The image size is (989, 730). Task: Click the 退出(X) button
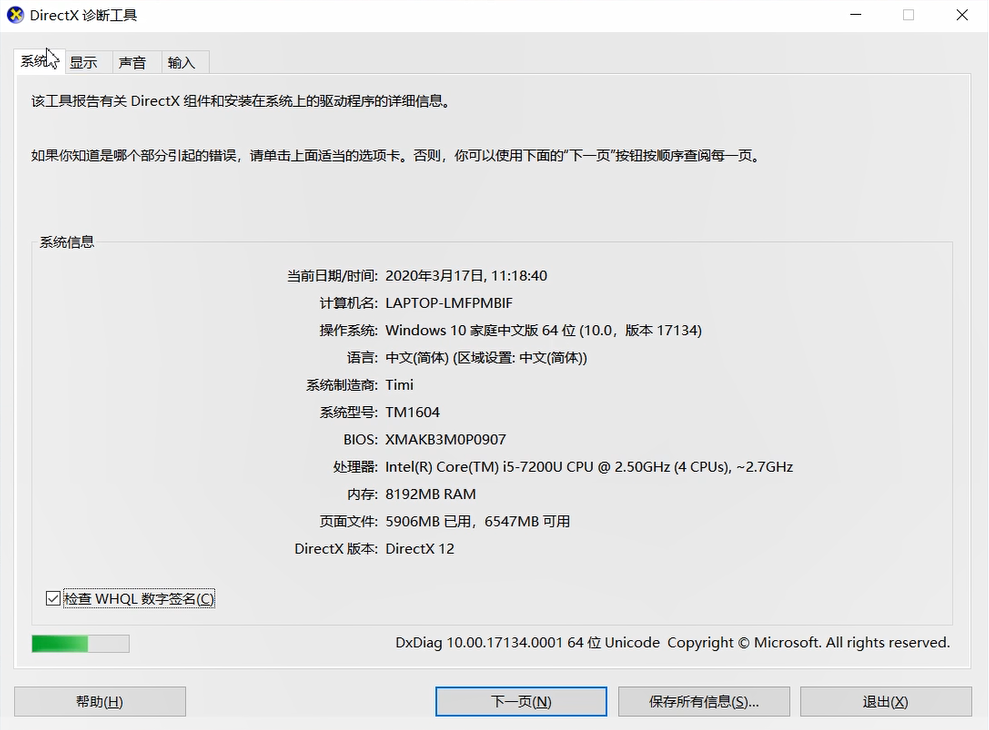(885, 700)
